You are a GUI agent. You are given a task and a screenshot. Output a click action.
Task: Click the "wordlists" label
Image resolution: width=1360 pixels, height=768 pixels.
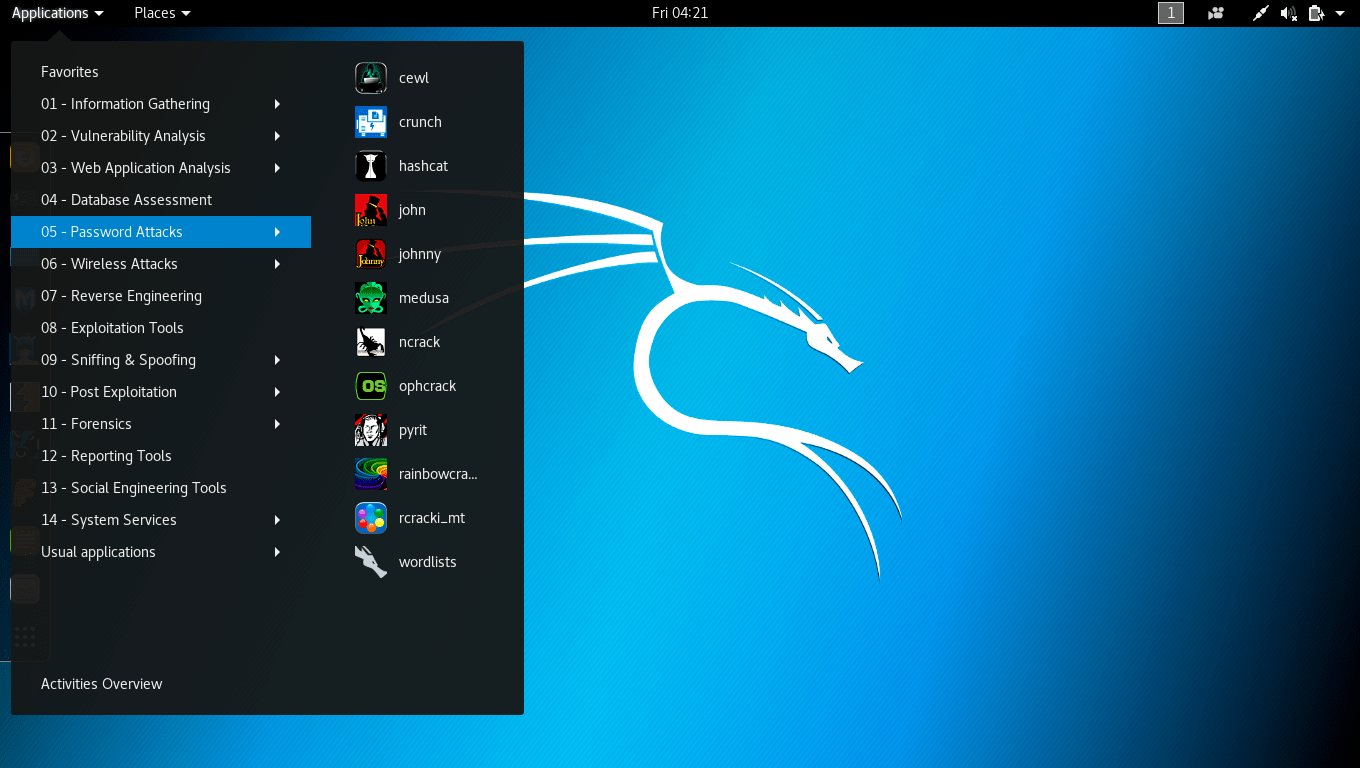[428, 562]
